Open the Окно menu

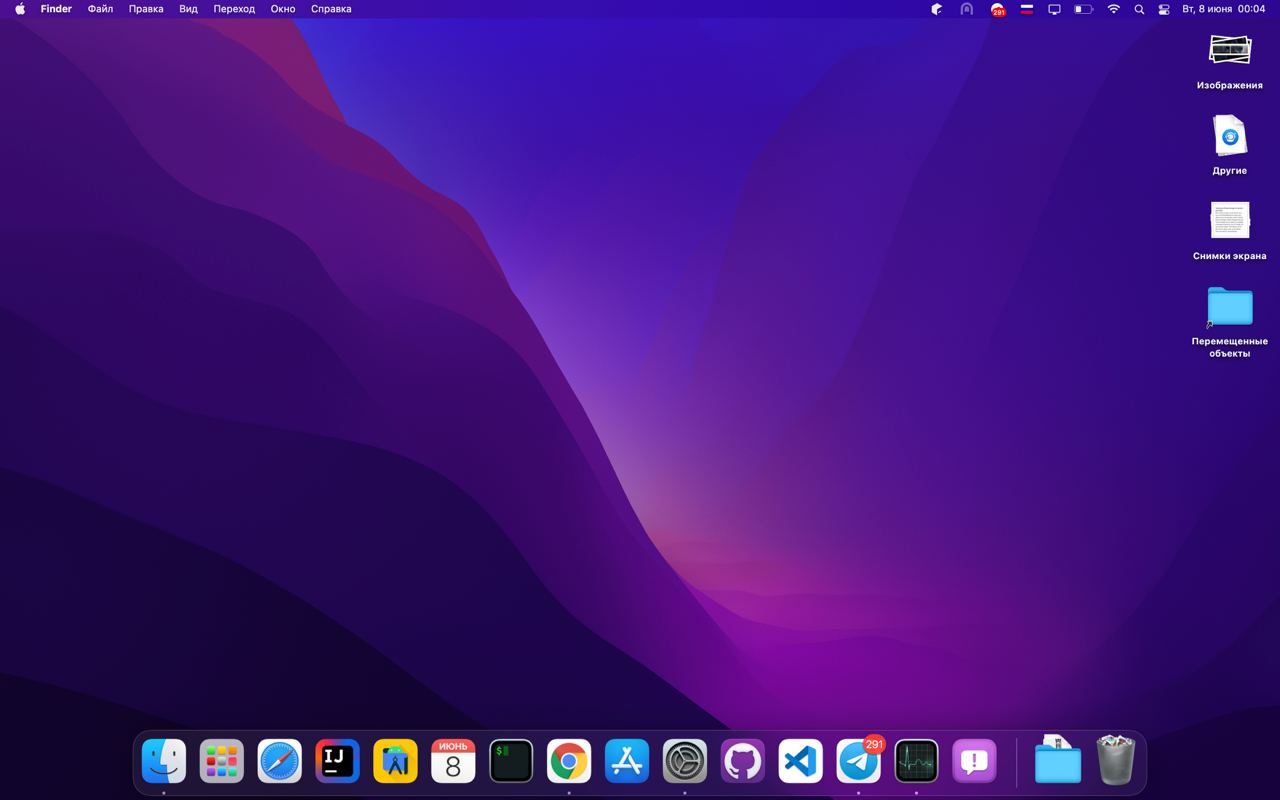pos(283,9)
